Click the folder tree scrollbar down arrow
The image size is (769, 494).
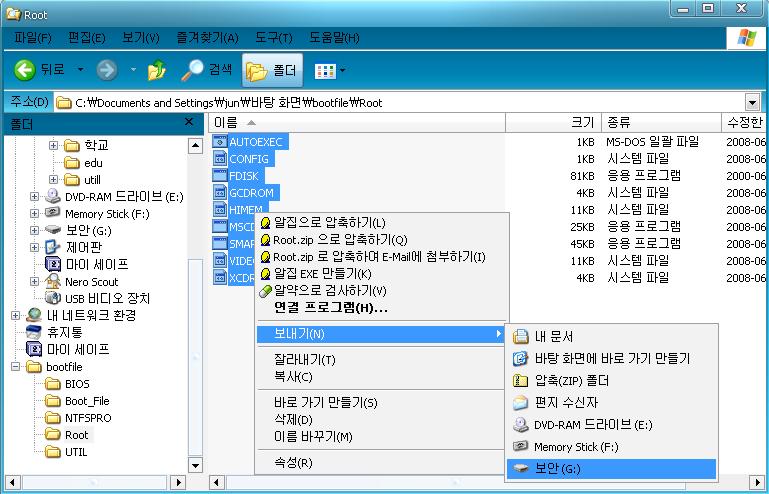click(195, 466)
